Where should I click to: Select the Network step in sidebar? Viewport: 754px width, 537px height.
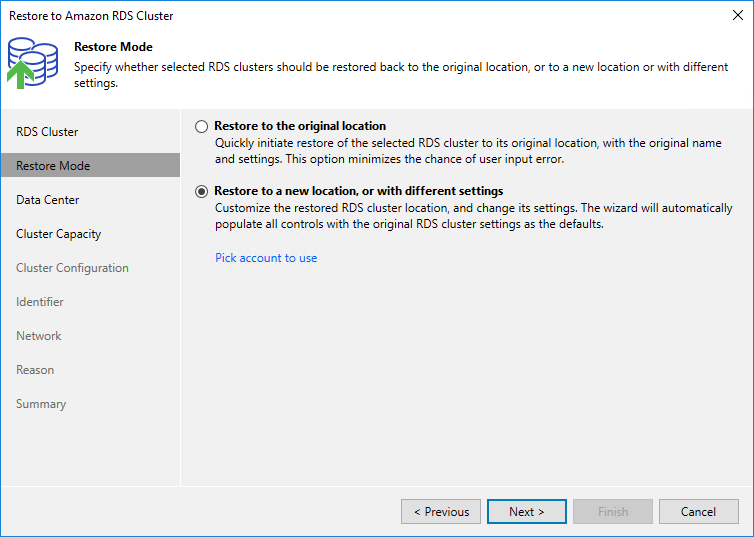[x=39, y=336]
